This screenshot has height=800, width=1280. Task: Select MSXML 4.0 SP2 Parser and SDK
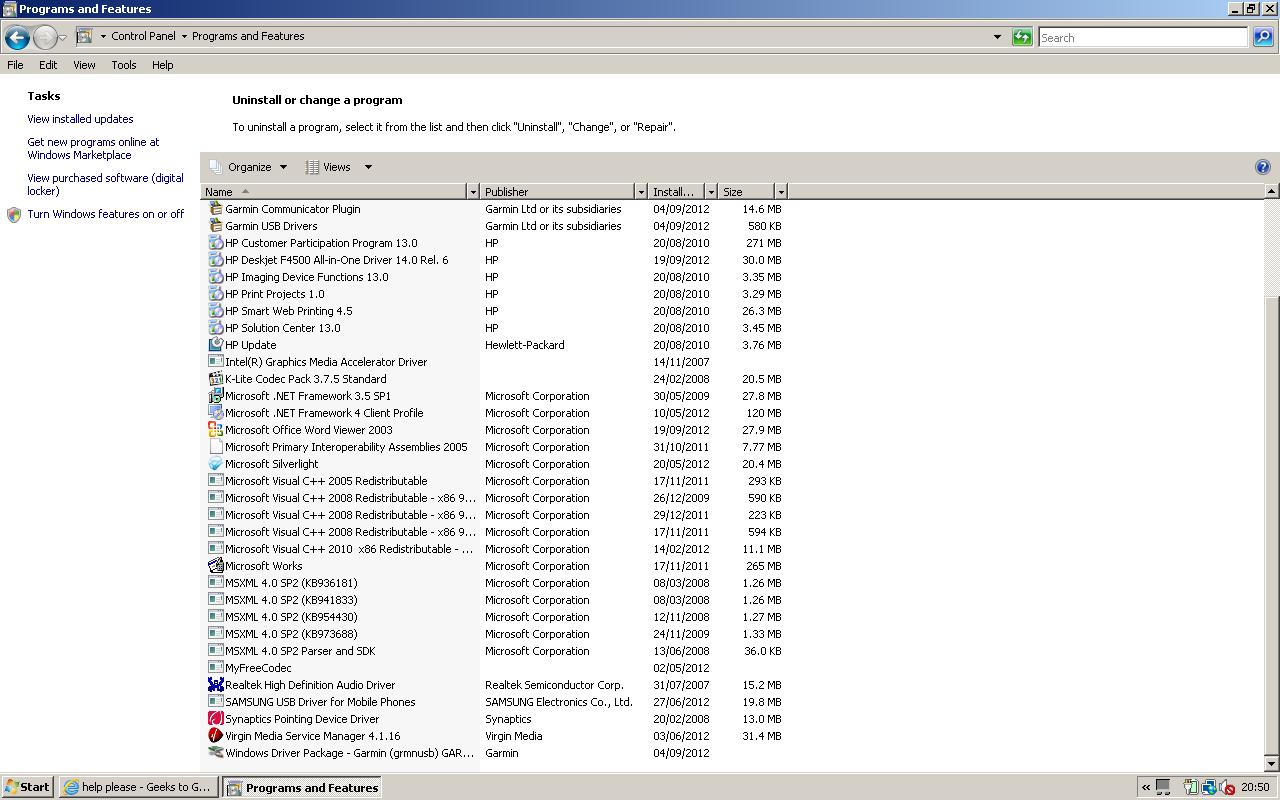point(494,651)
